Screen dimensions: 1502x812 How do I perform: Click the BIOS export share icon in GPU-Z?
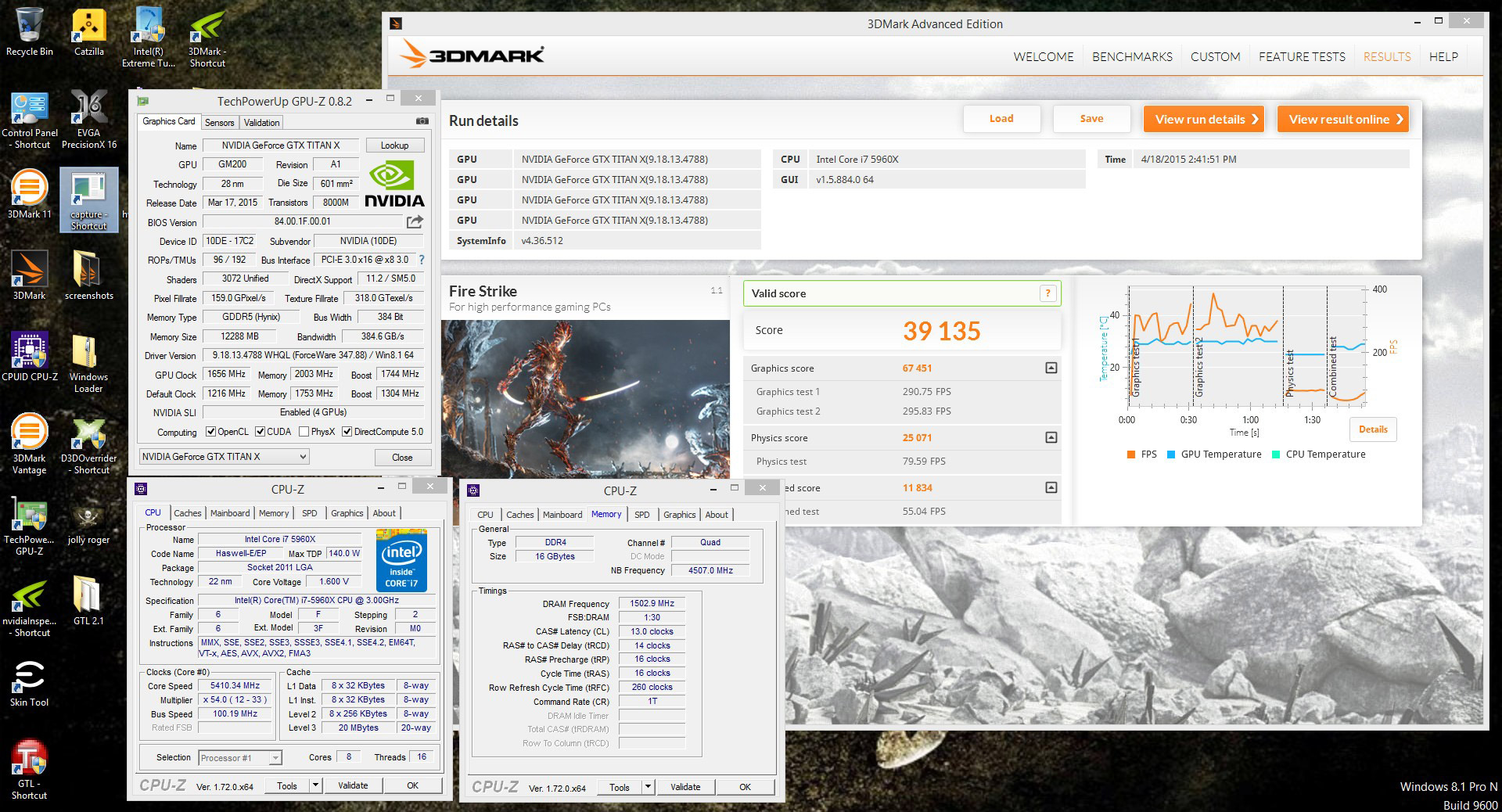(415, 222)
